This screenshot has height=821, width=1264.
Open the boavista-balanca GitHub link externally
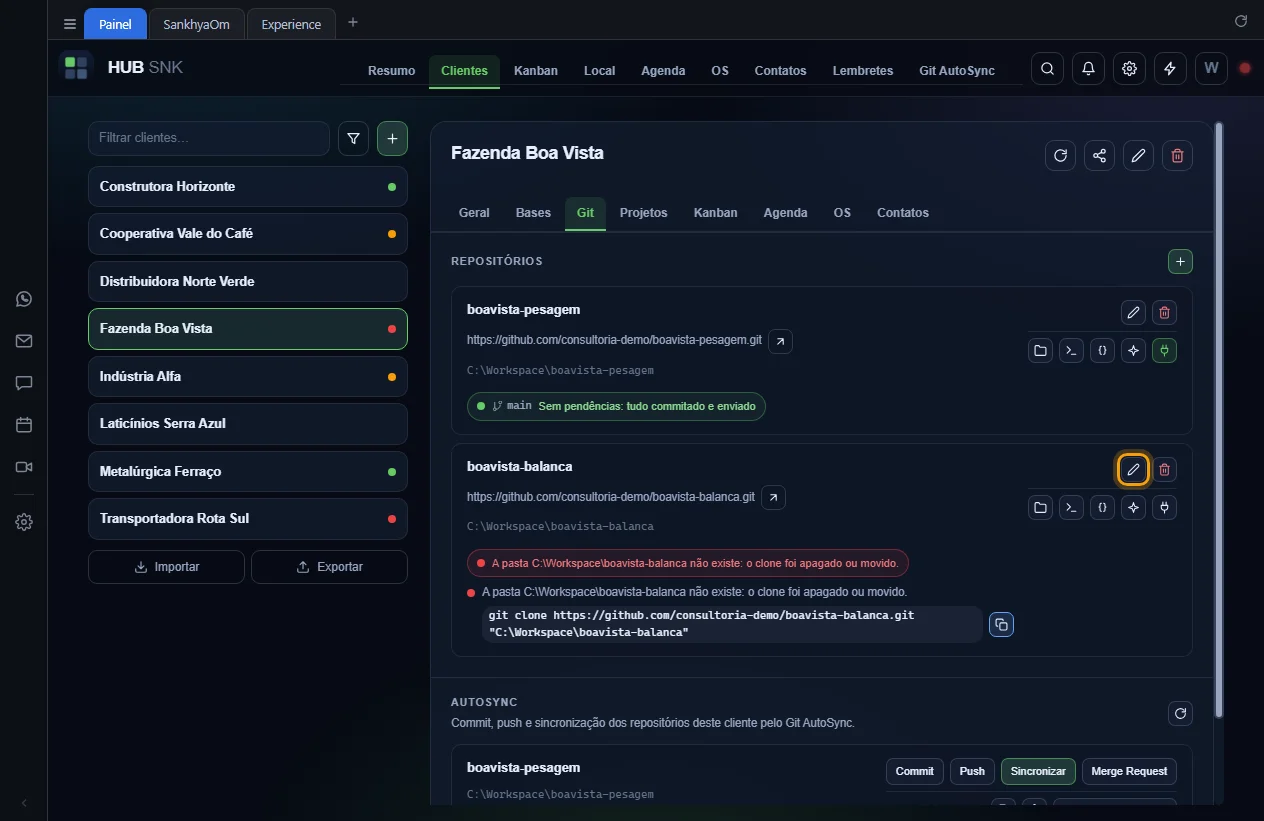[x=773, y=497]
